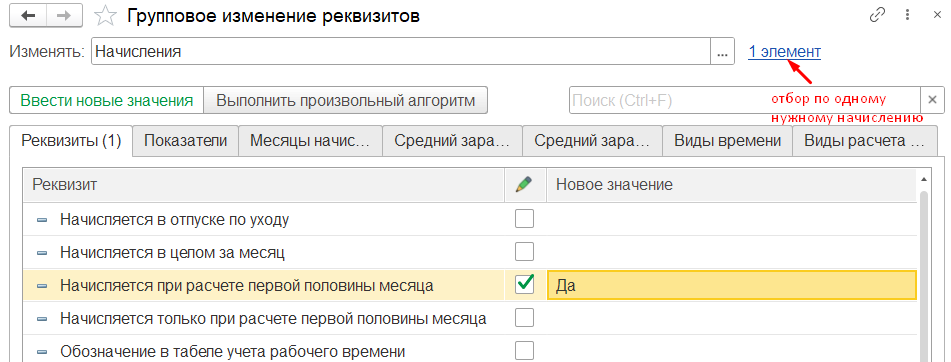Open the ellipsis selector next to Начисления

[x=722, y=52]
